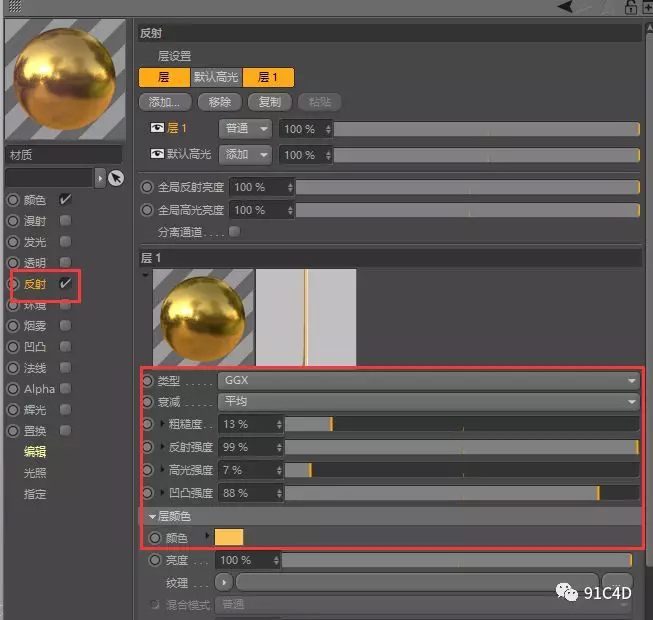Click the lock icon at top right

tap(630, 7)
